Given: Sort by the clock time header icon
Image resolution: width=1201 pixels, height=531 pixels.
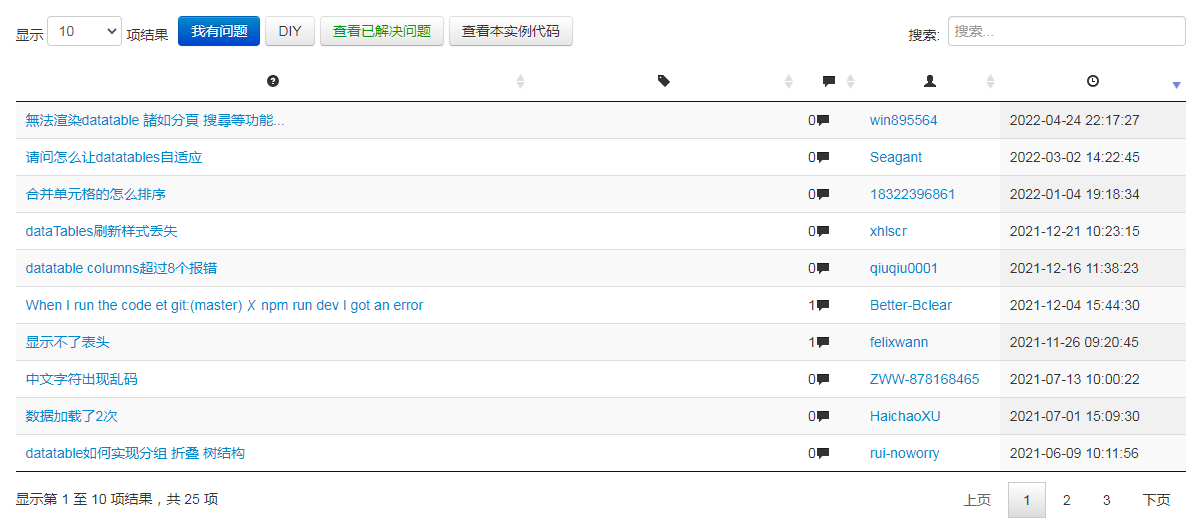Looking at the screenshot, I should point(1093,81).
